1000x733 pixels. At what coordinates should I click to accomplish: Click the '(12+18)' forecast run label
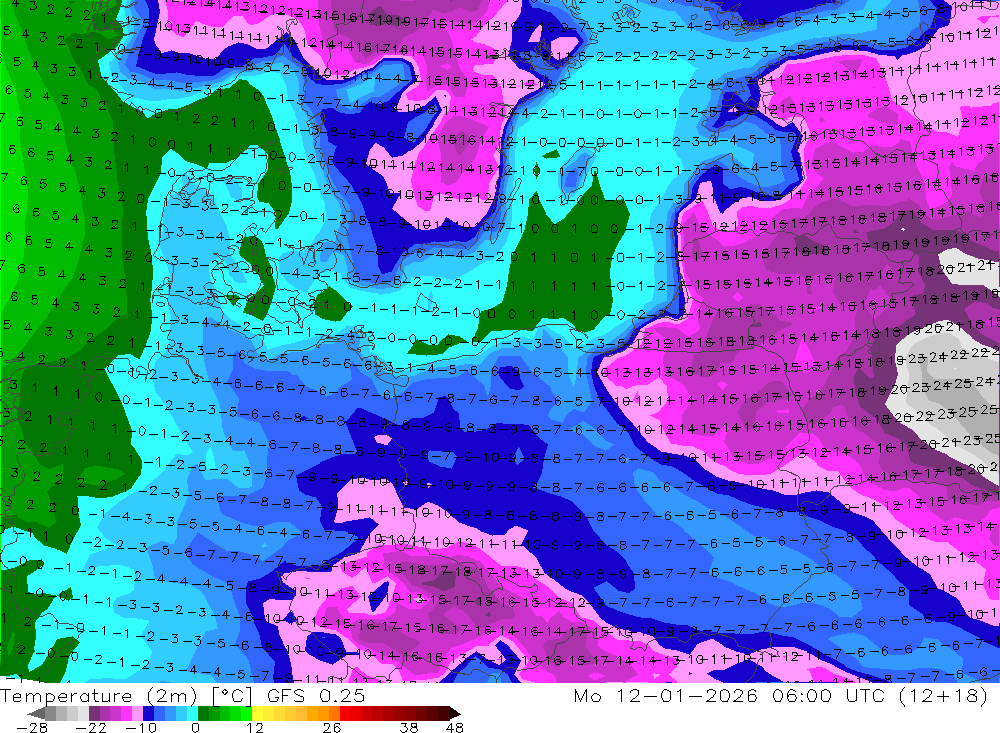pos(943,695)
